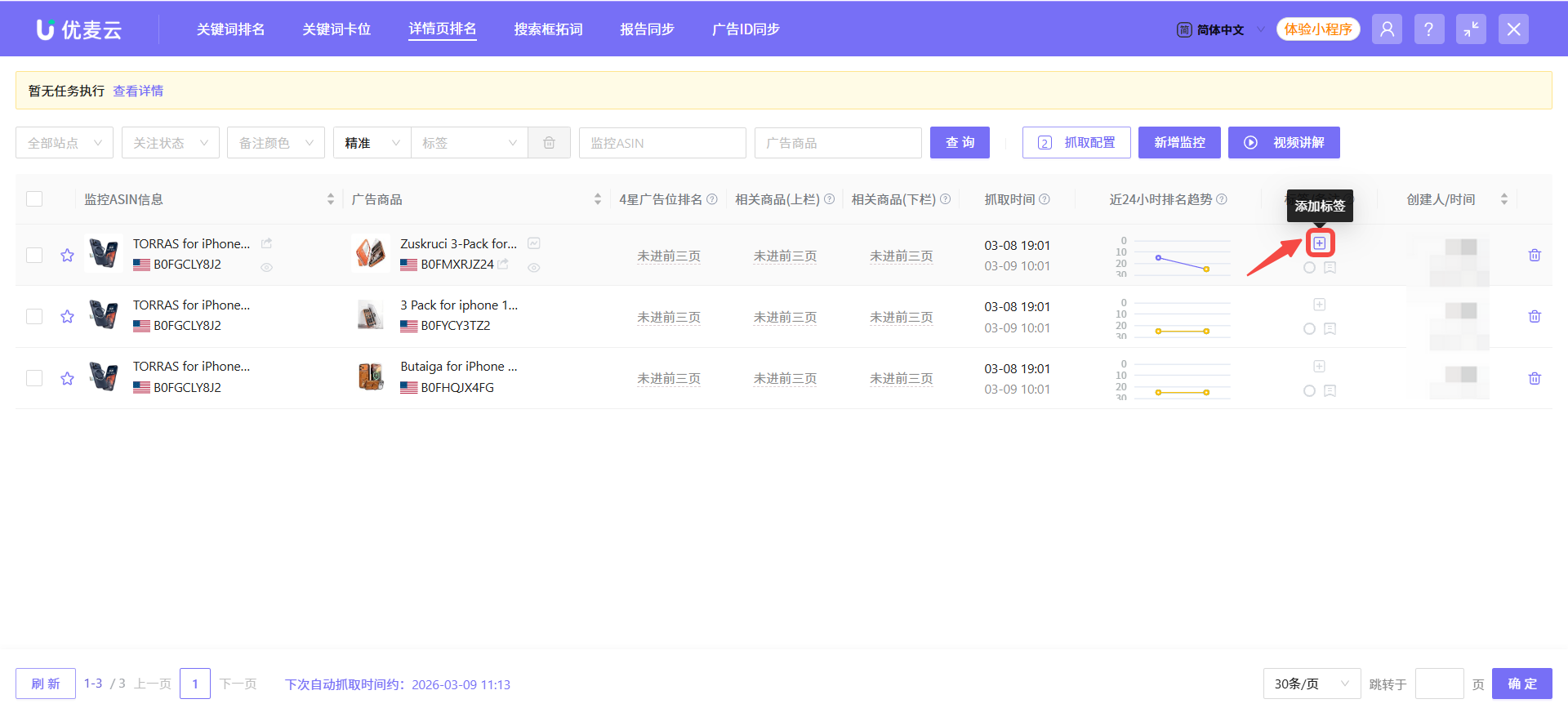1568x717 pixels.
Task: Open the 广告ID同步 tab
Action: (745, 29)
